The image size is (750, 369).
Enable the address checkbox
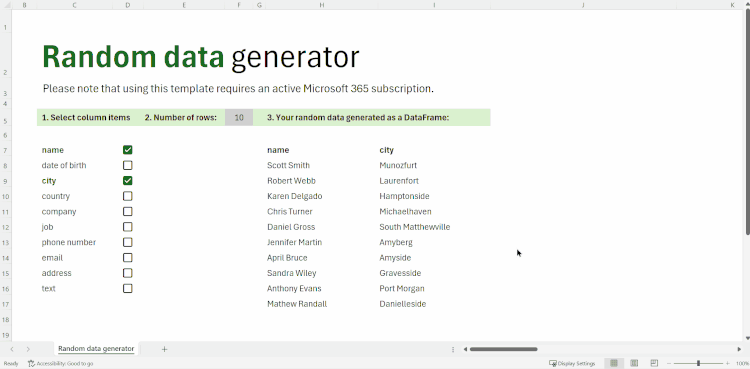127,273
